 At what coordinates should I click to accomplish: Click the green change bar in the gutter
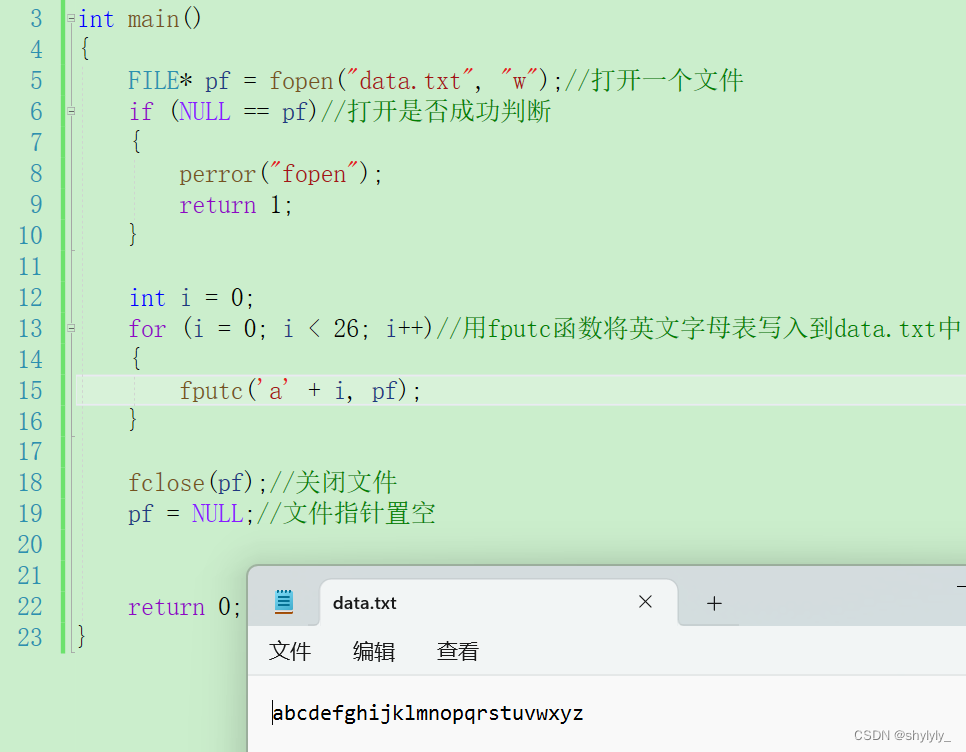click(62, 300)
